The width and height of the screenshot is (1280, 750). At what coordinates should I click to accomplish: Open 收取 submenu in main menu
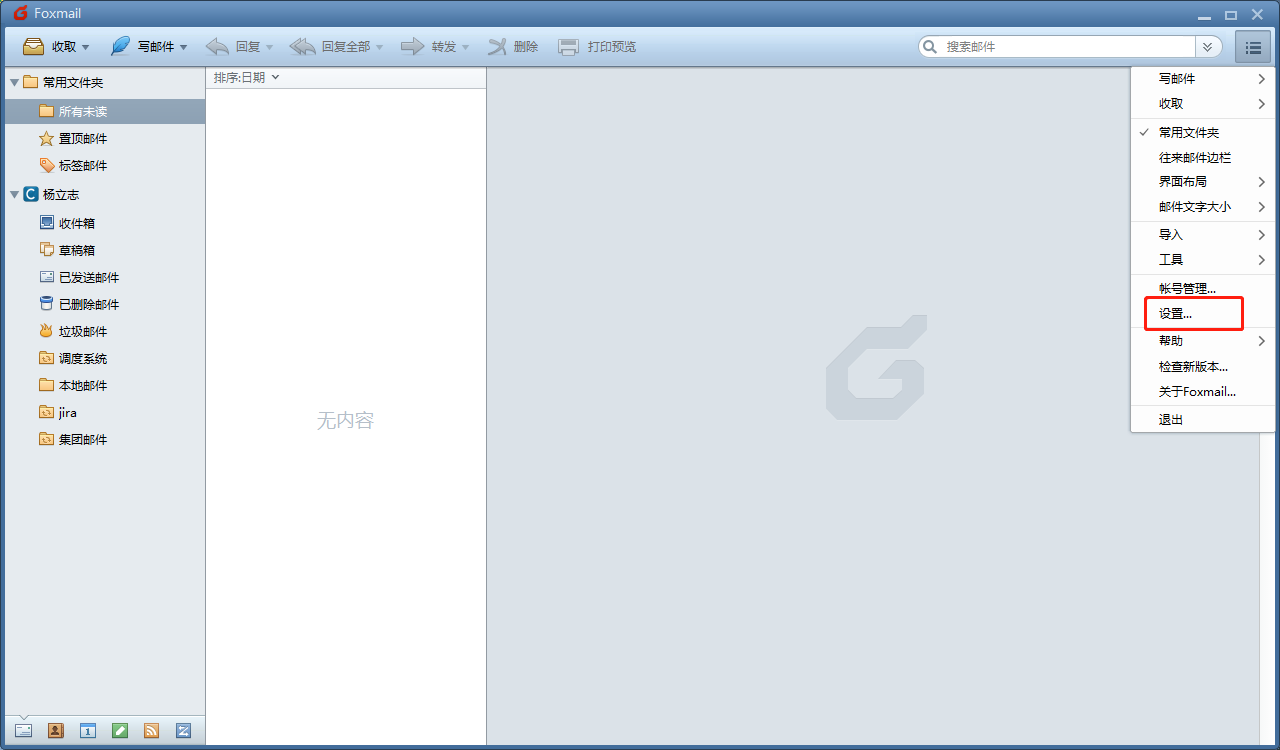[1203, 103]
